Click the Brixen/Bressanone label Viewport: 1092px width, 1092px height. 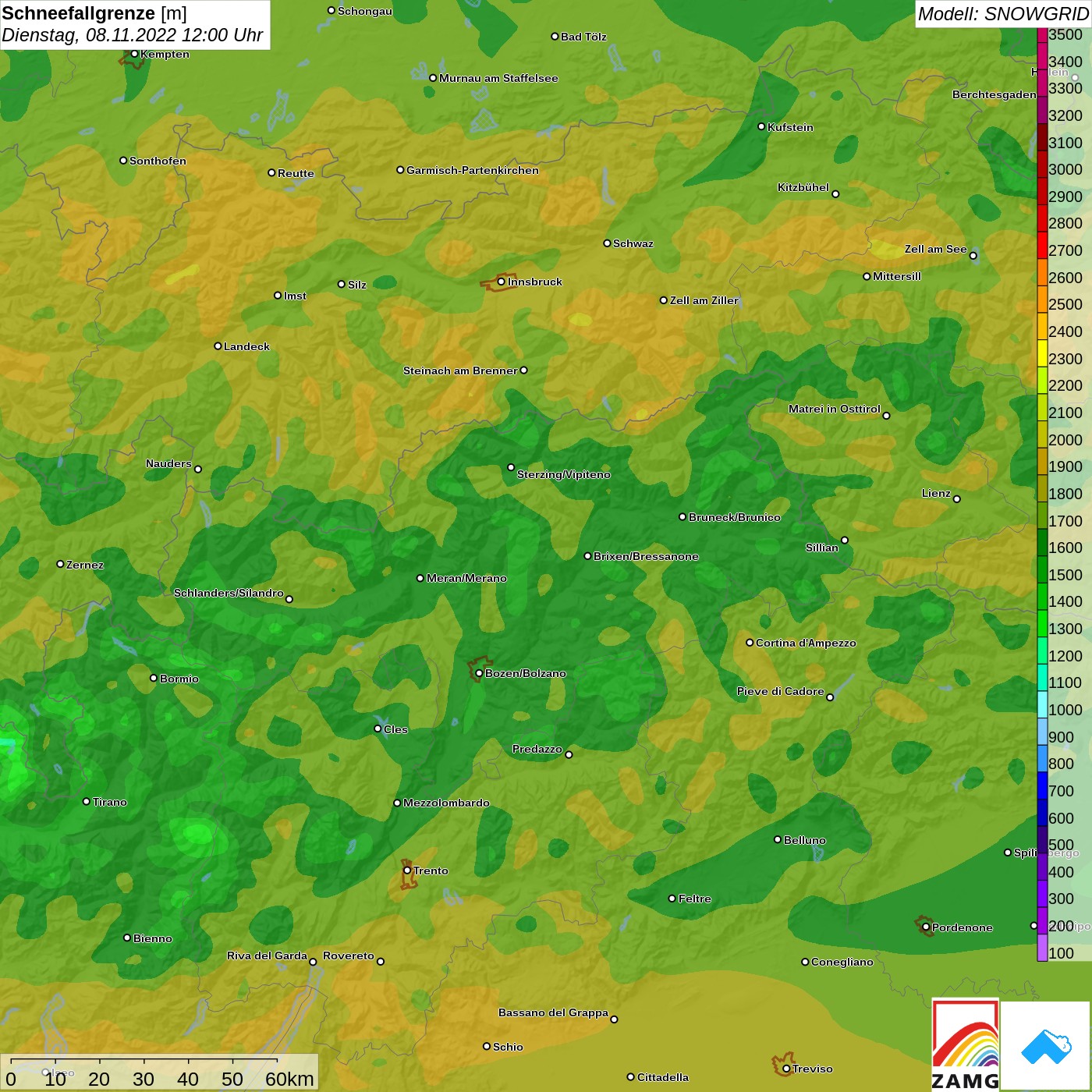[646, 556]
